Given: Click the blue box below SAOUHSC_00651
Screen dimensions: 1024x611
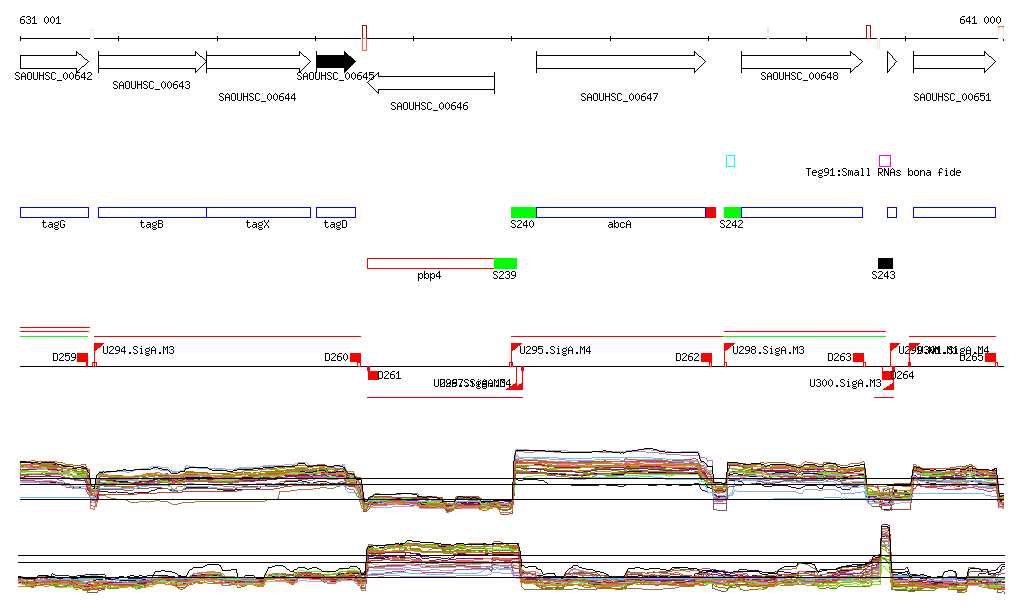Looking at the screenshot, I should pyautogui.click(x=954, y=212).
